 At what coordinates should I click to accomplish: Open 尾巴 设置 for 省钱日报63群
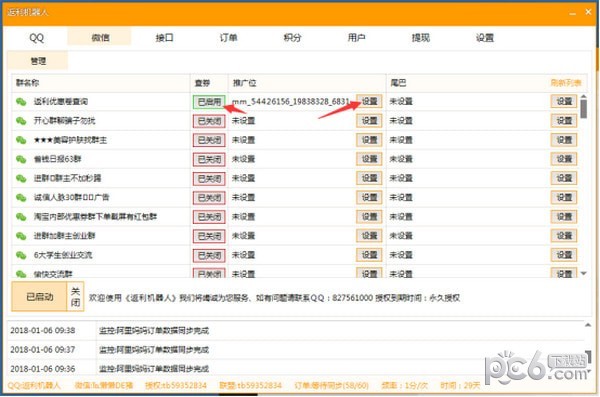tap(564, 159)
